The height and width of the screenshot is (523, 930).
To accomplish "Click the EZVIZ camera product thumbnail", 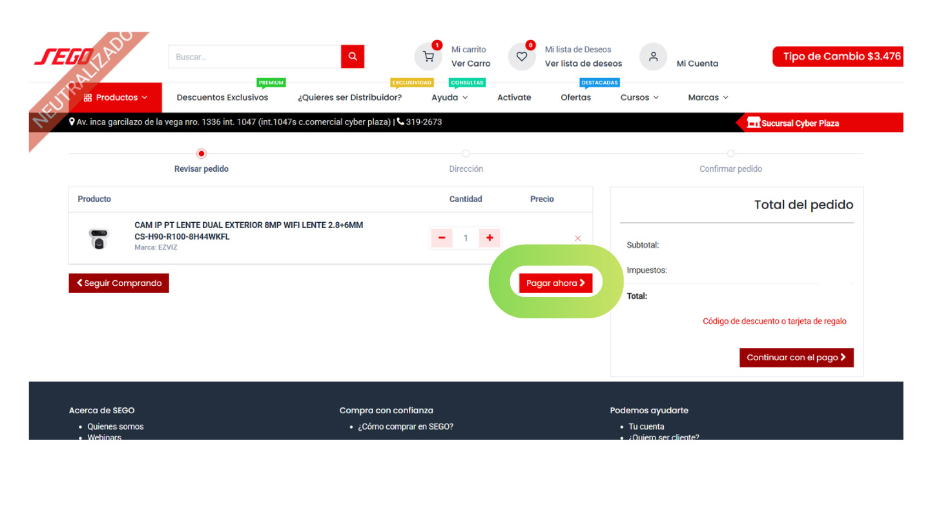I will point(98,238).
